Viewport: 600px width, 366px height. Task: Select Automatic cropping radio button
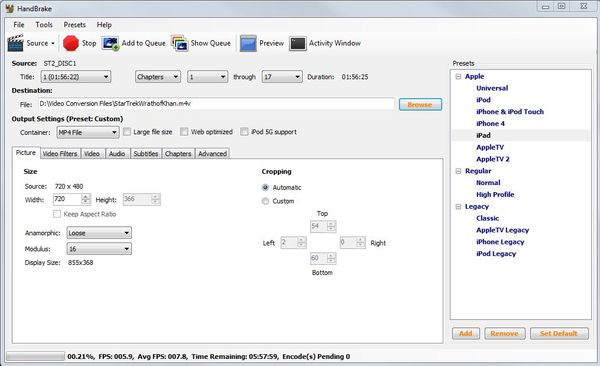(265, 188)
